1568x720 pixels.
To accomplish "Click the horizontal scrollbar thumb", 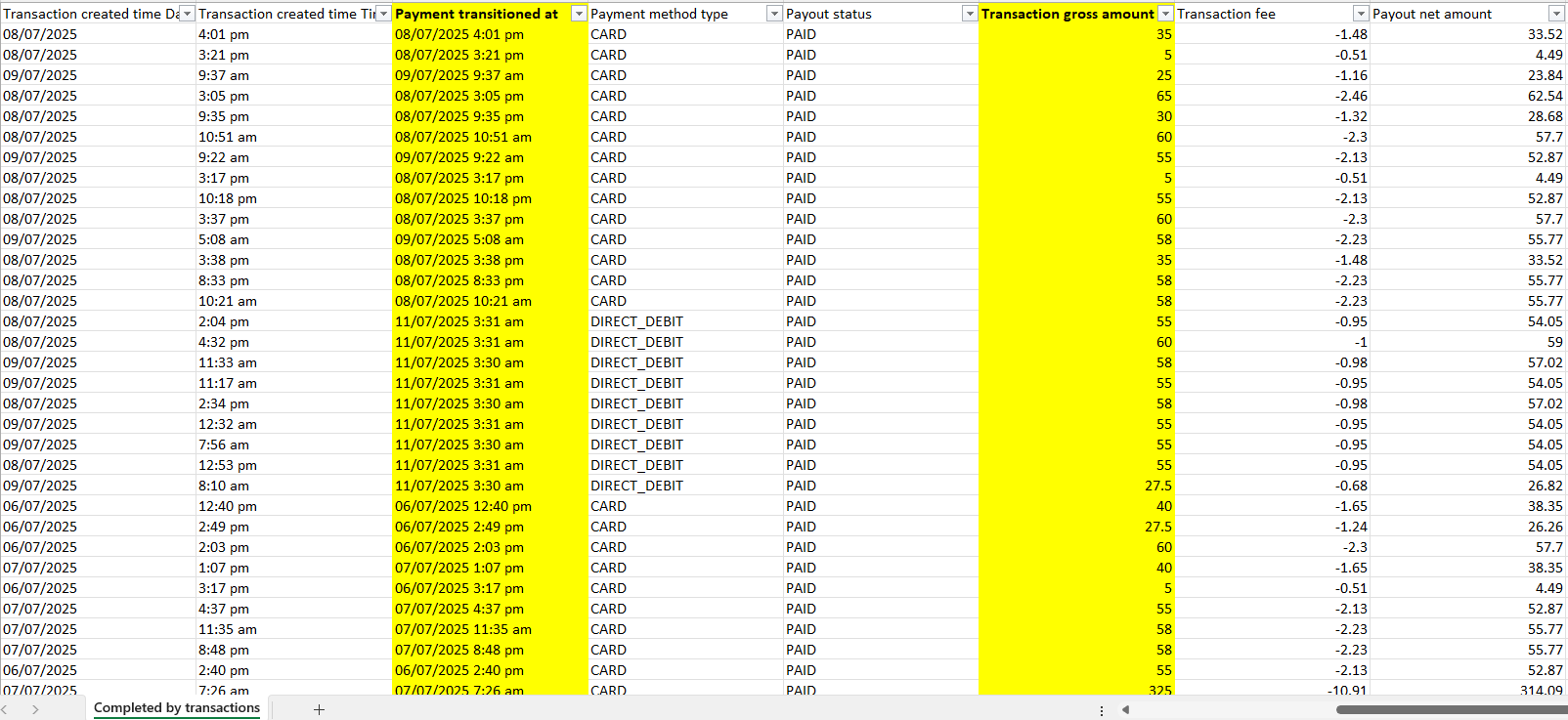I will point(1452,710).
